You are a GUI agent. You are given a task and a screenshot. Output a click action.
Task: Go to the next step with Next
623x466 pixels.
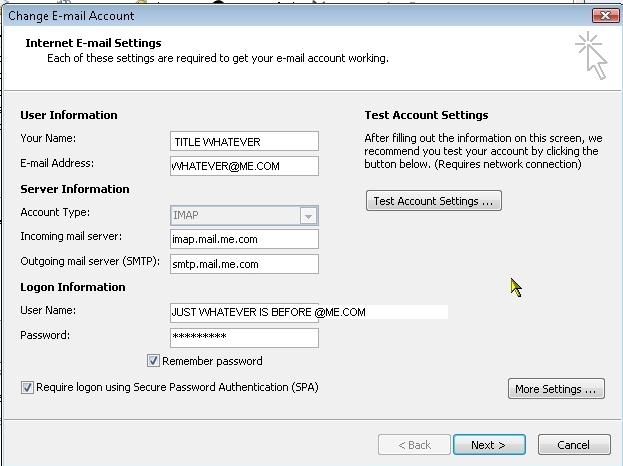pyautogui.click(x=489, y=445)
